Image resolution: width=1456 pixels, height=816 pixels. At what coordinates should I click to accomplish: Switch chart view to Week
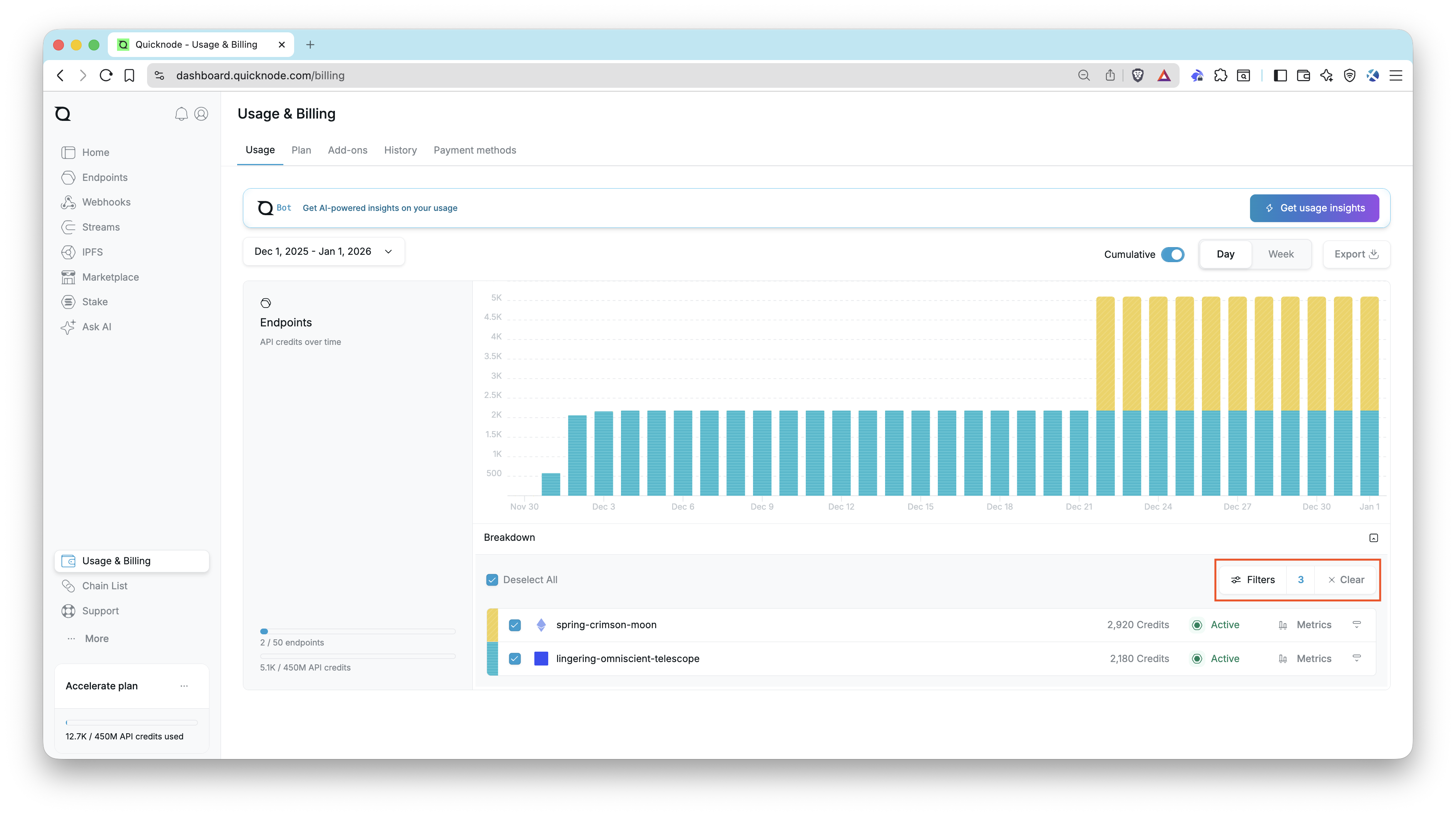[x=1280, y=254]
